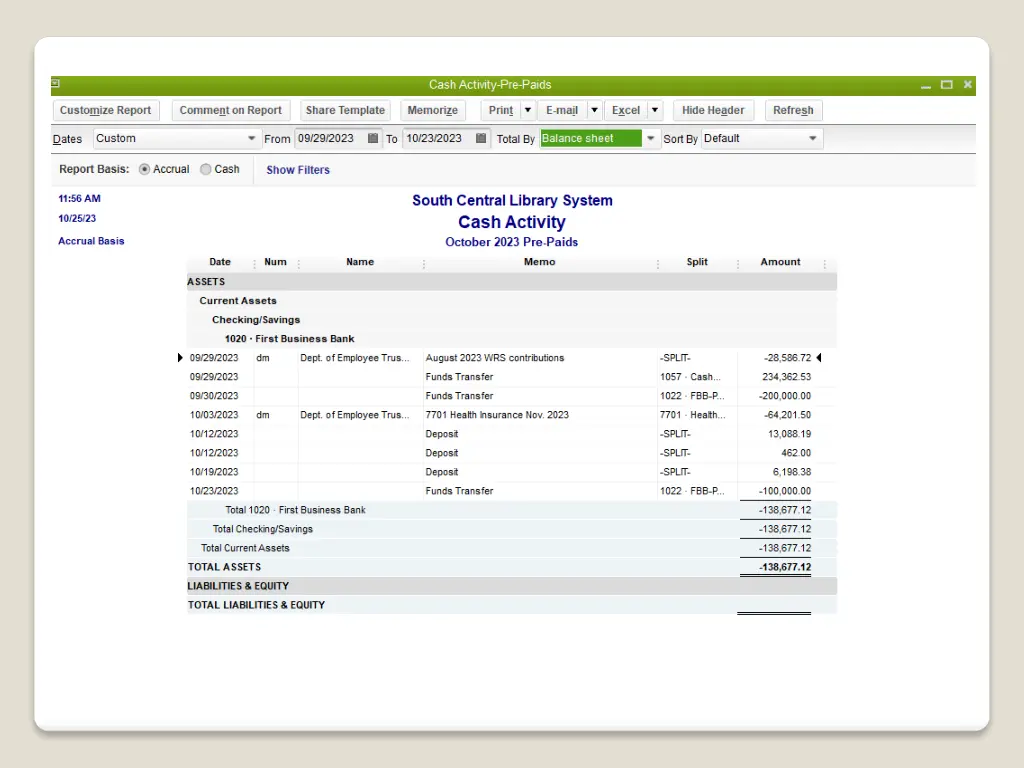Click the To date field

click(439, 138)
